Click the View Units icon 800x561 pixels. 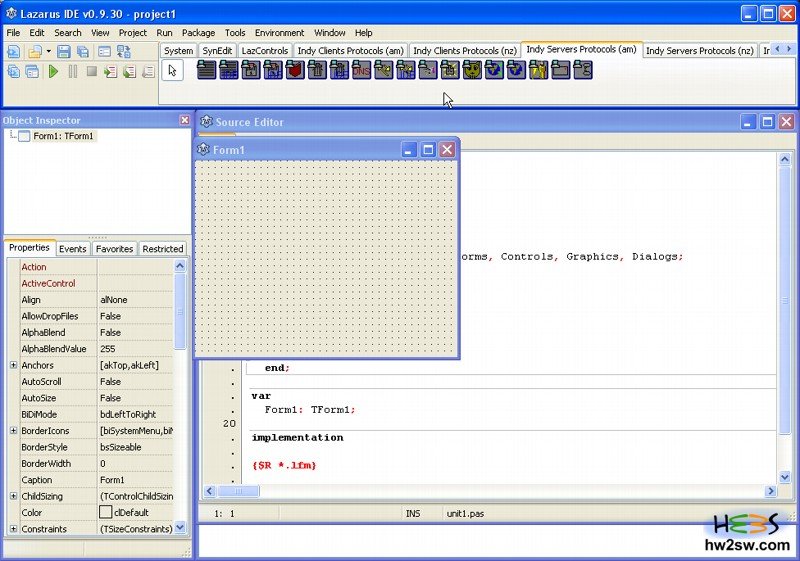(x=14, y=71)
